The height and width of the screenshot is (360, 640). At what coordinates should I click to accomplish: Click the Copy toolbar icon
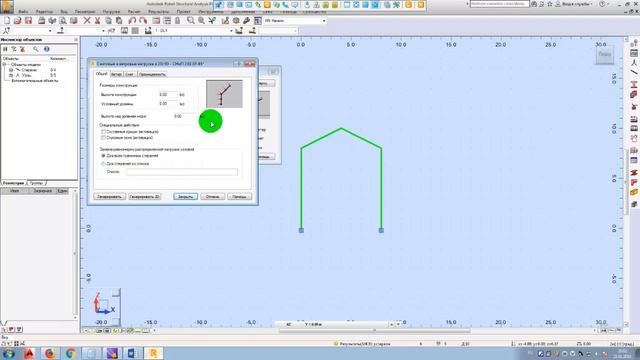tap(108, 20)
